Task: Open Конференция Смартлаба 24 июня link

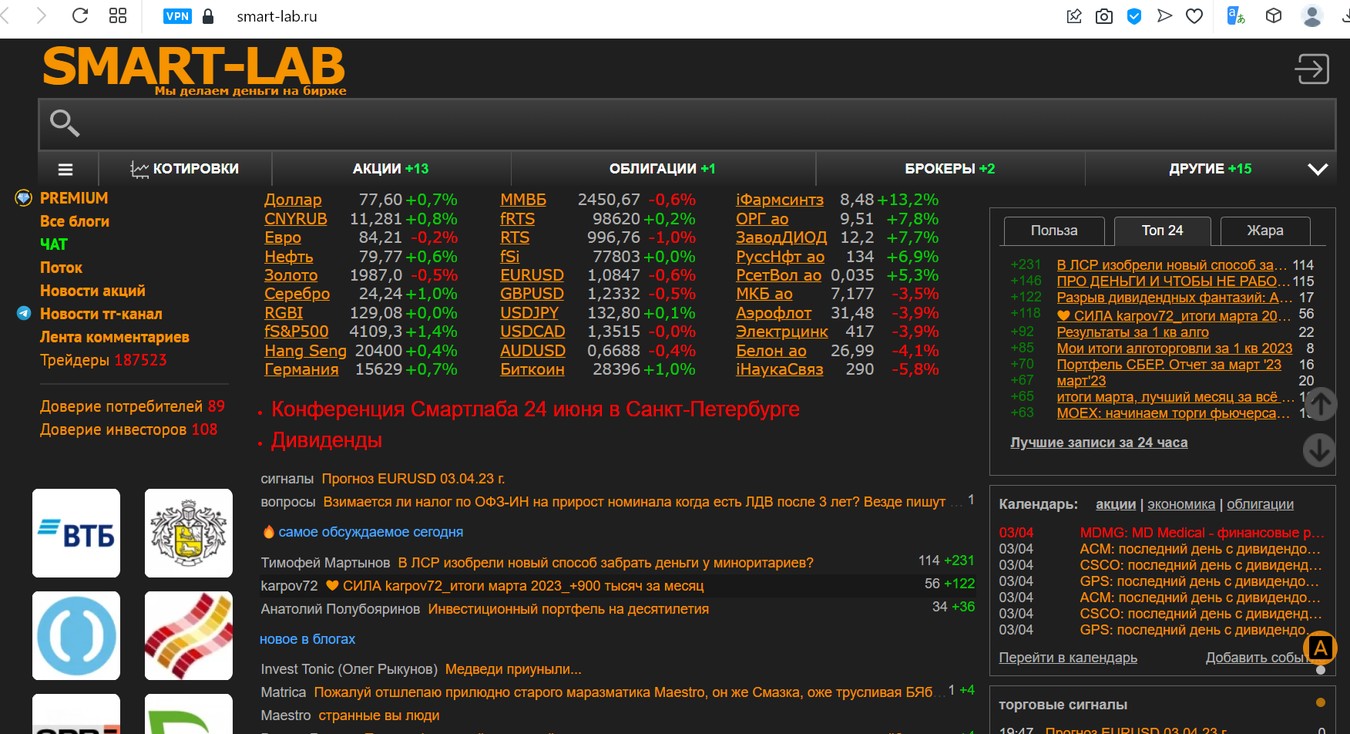Action: [x=535, y=409]
